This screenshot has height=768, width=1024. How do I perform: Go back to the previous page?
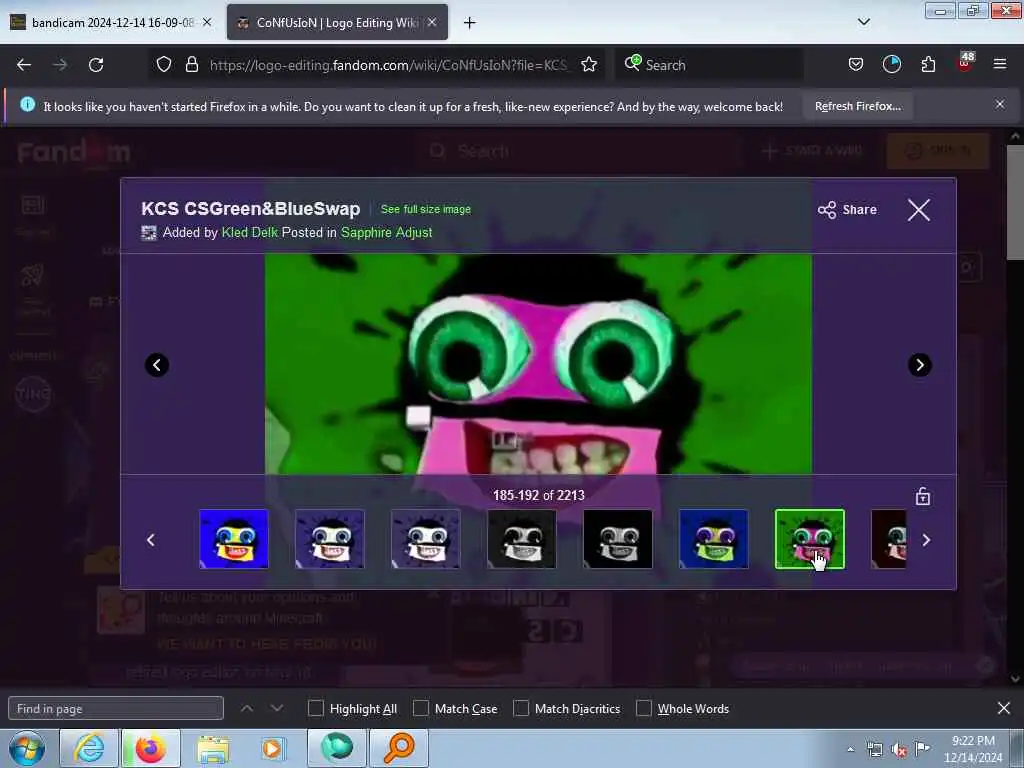point(24,65)
